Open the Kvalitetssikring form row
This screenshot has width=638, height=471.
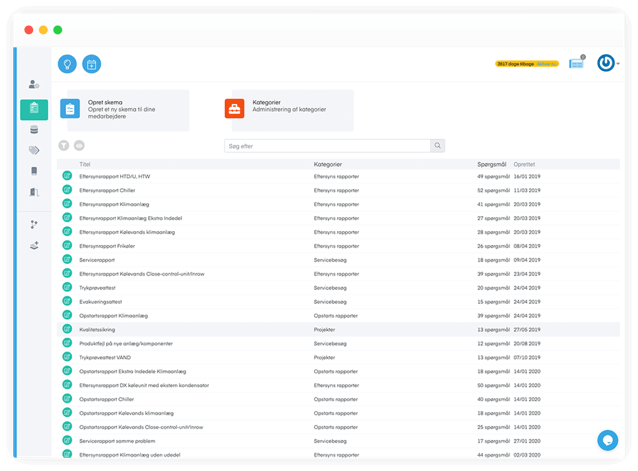coord(98,329)
